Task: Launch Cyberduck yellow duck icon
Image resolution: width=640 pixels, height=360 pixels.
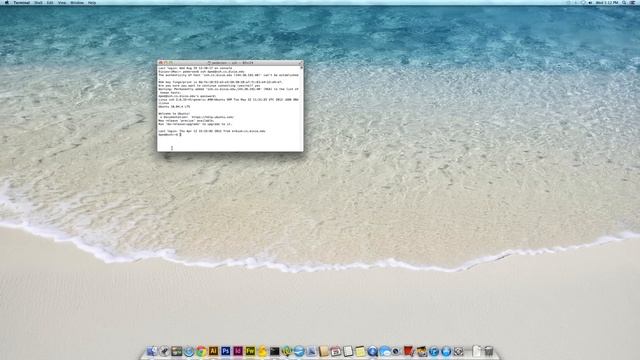Action: (262, 351)
